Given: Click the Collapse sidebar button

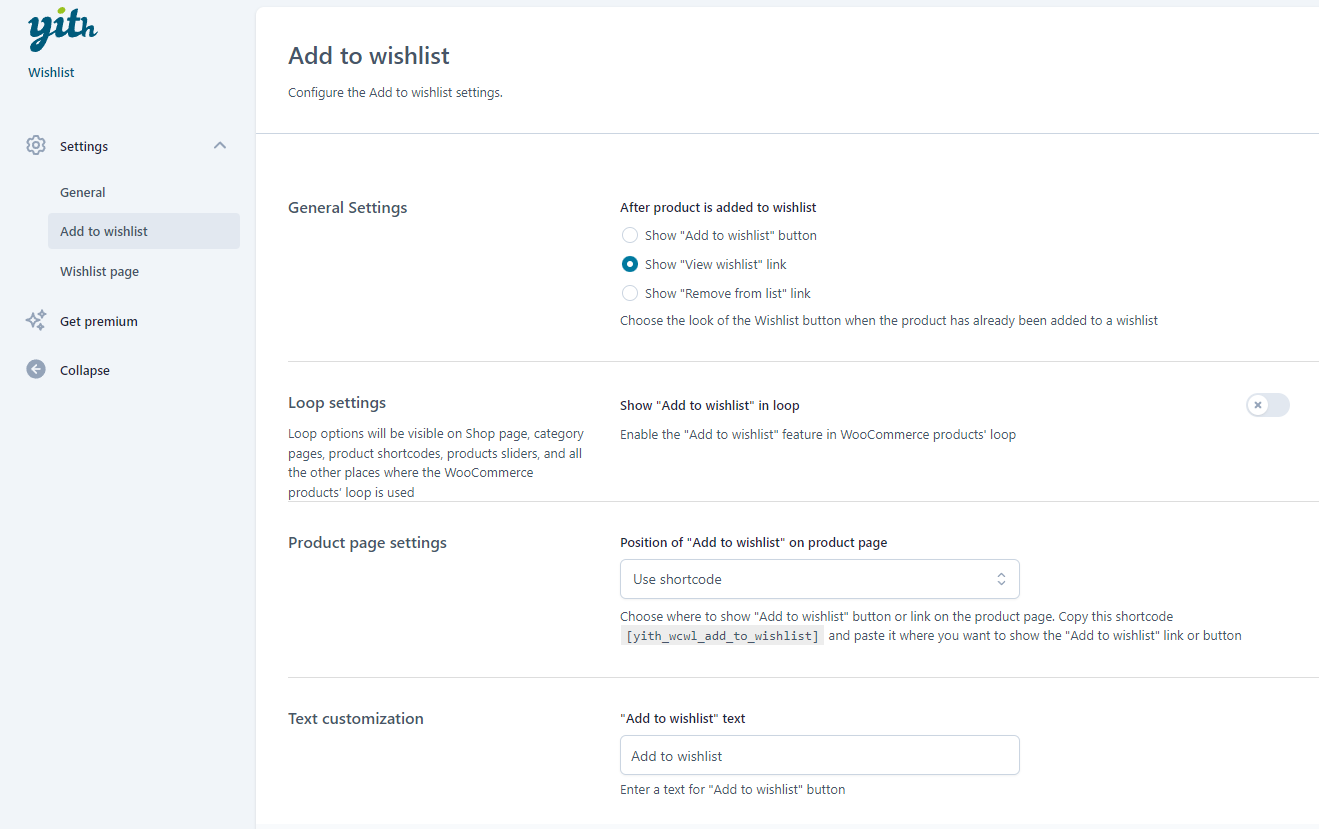Looking at the screenshot, I should point(85,371).
